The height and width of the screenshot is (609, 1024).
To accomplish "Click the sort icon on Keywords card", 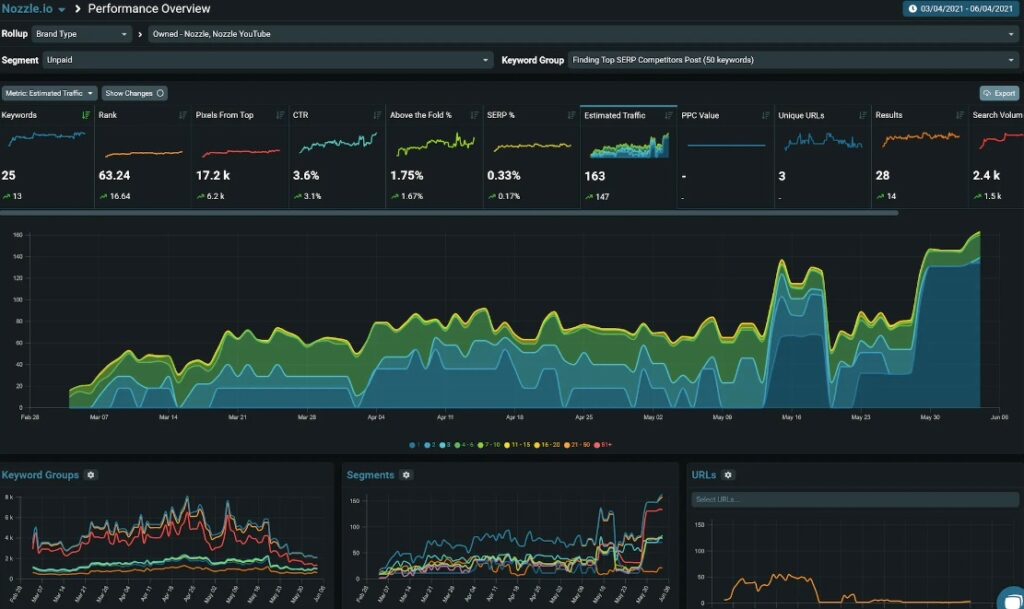I will click(x=86, y=115).
